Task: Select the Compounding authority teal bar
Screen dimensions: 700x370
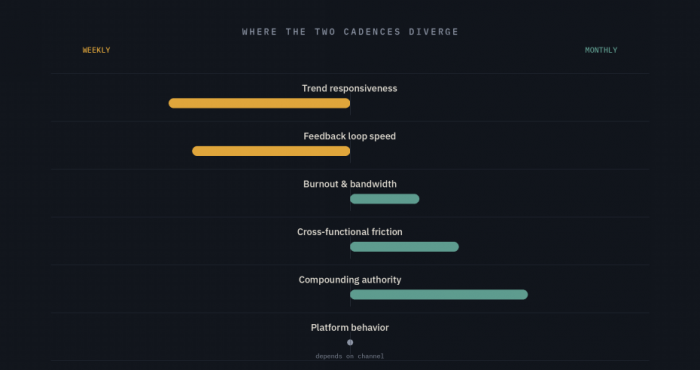Action: pyautogui.click(x=439, y=295)
